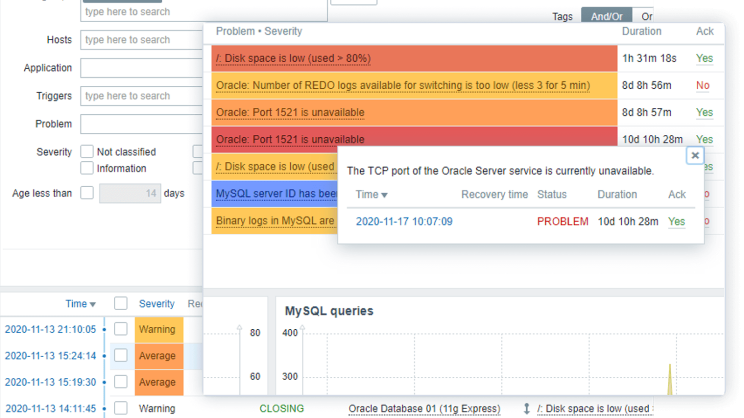The image size is (744, 418).
Task: Click No acknowledgement for the REDO logs row
Action: [702, 85]
